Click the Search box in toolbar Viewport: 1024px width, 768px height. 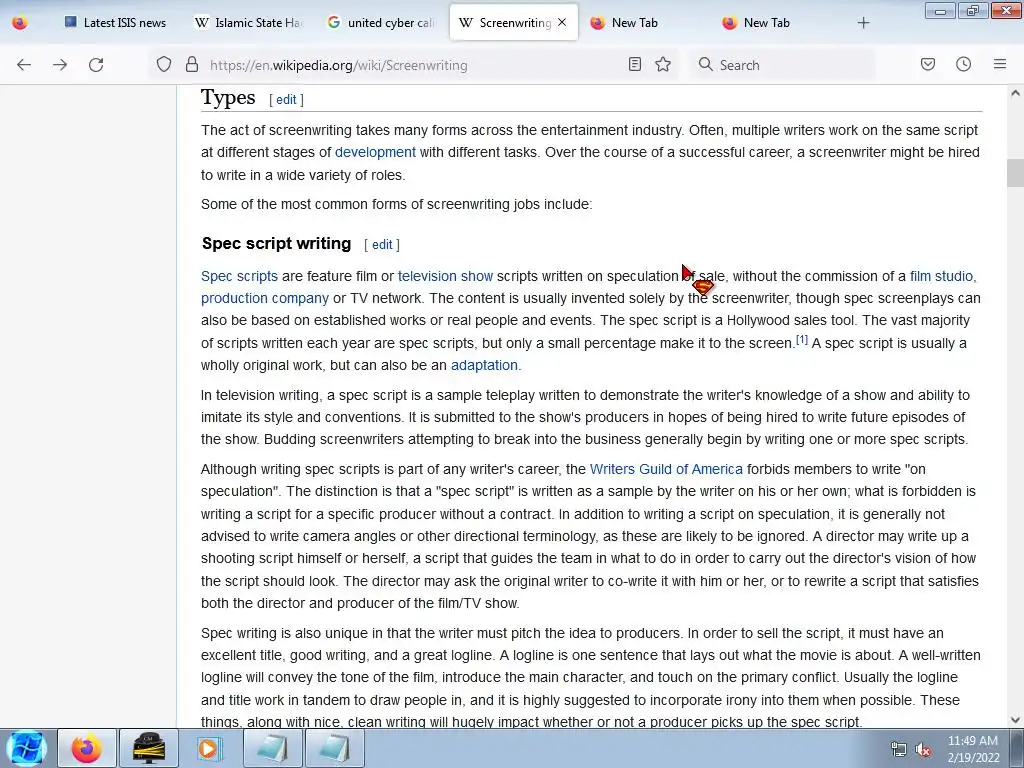784,65
